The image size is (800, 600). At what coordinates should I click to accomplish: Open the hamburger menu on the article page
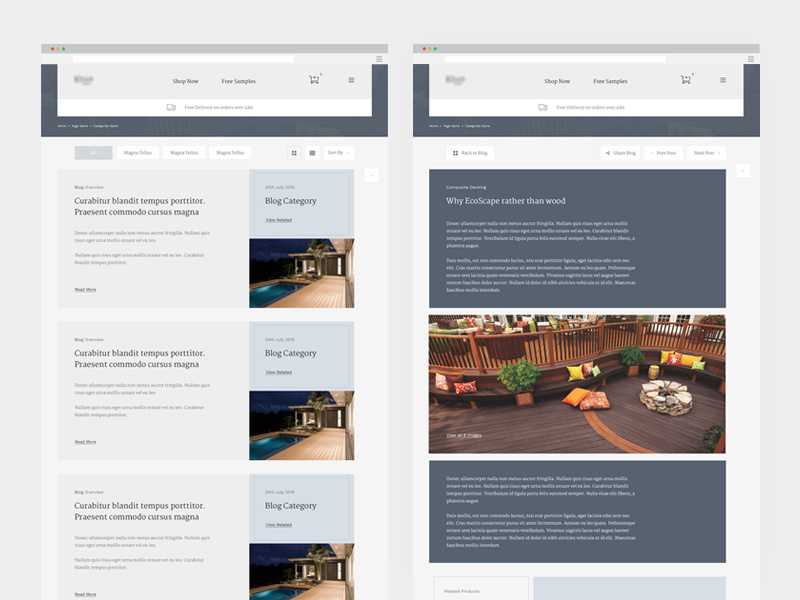point(723,80)
